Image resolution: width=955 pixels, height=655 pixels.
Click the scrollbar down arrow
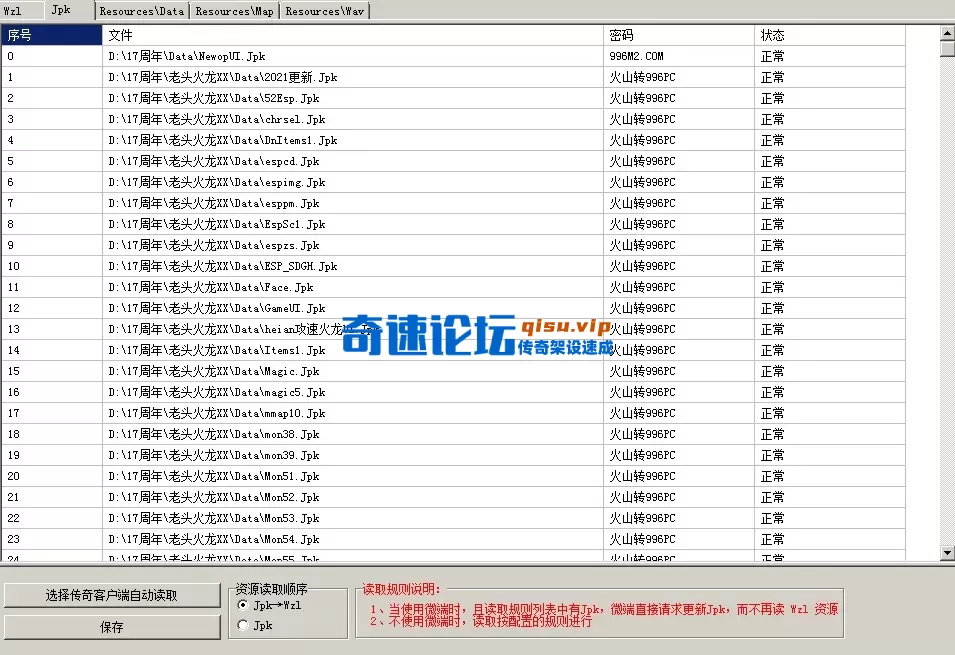coord(942,551)
